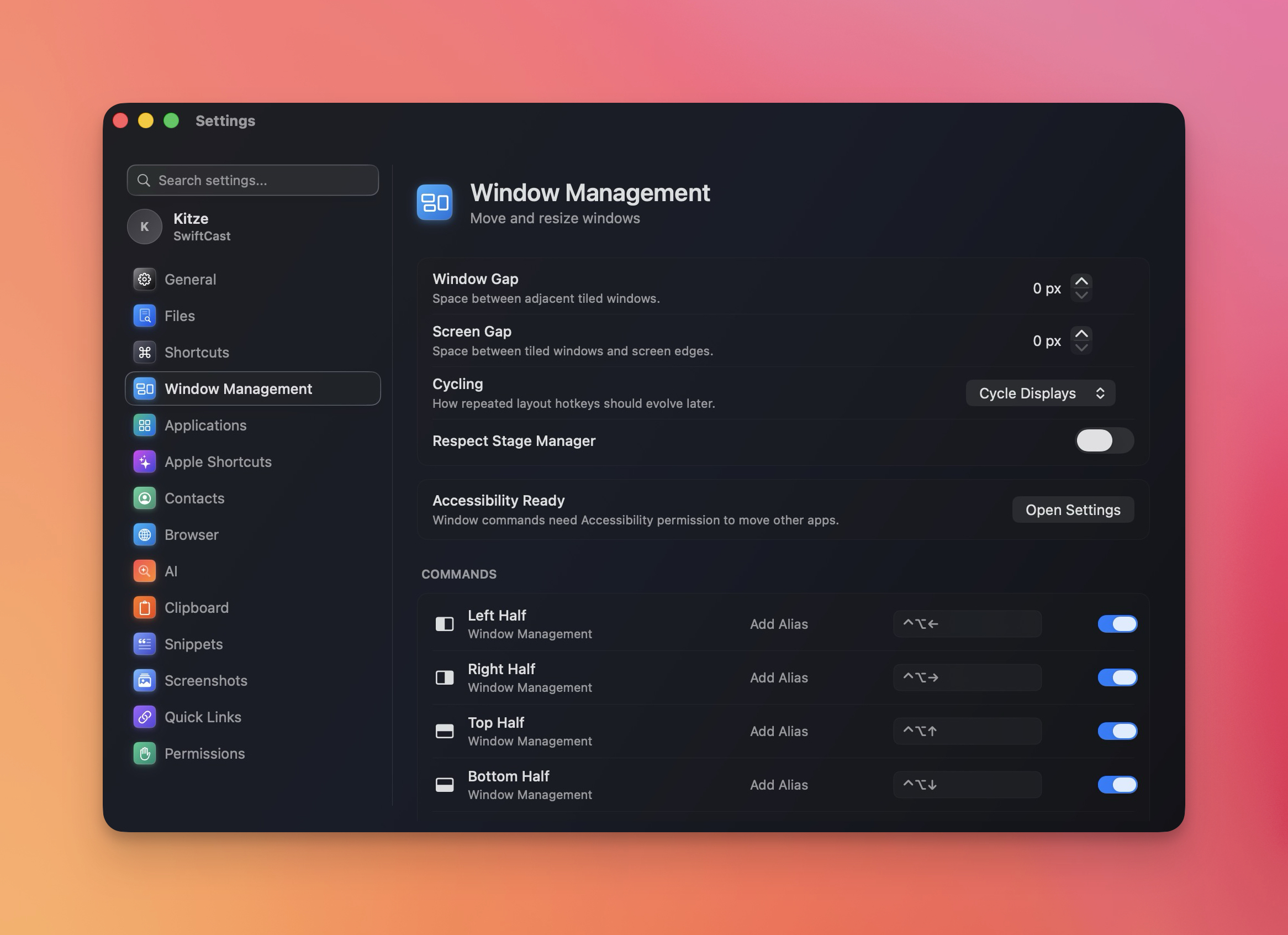This screenshot has width=1288, height=935.
Task: Increase Window Gap with up arrow
Action: (x=1081, y=281)
